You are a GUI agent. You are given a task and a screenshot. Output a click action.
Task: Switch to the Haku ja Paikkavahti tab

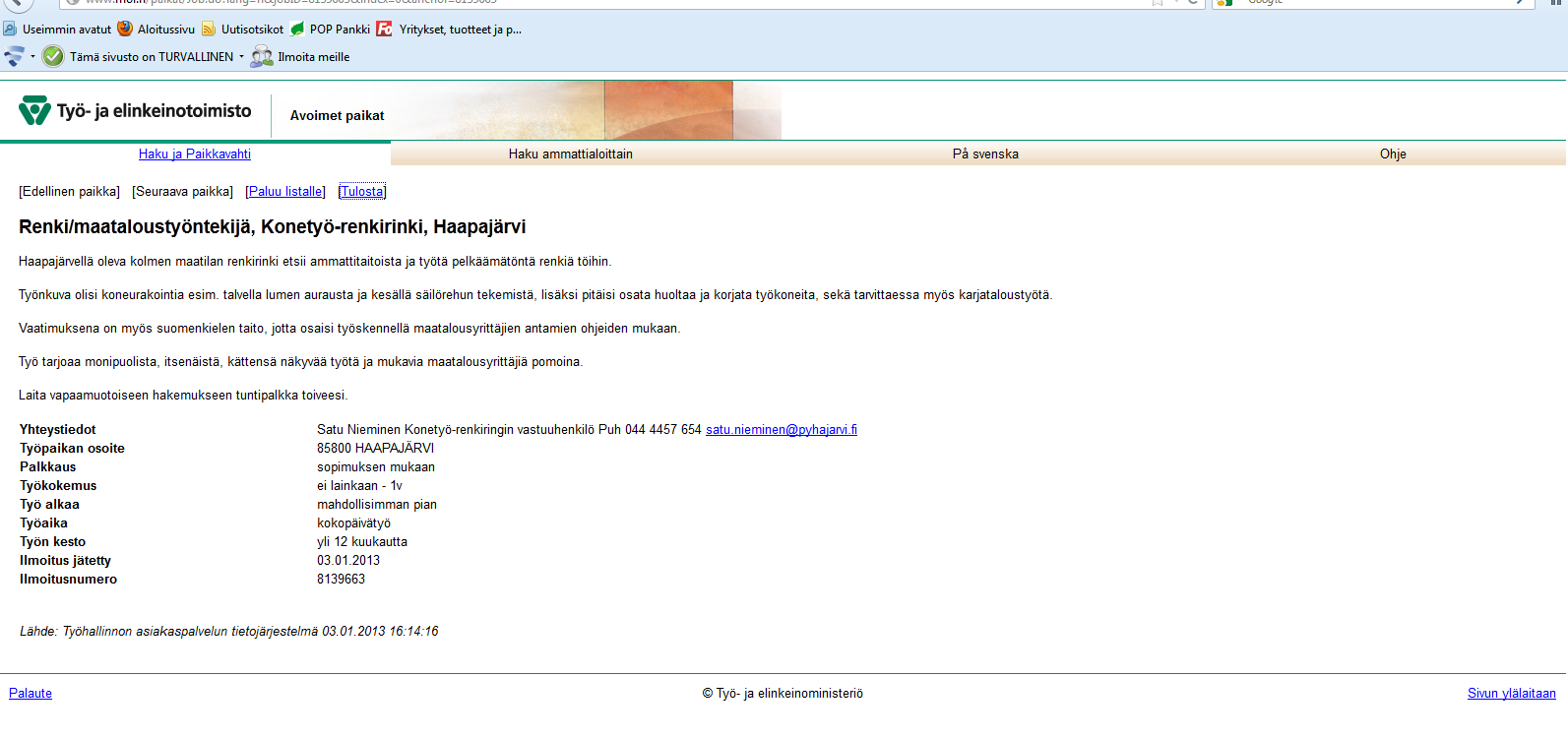click(195, 154)
